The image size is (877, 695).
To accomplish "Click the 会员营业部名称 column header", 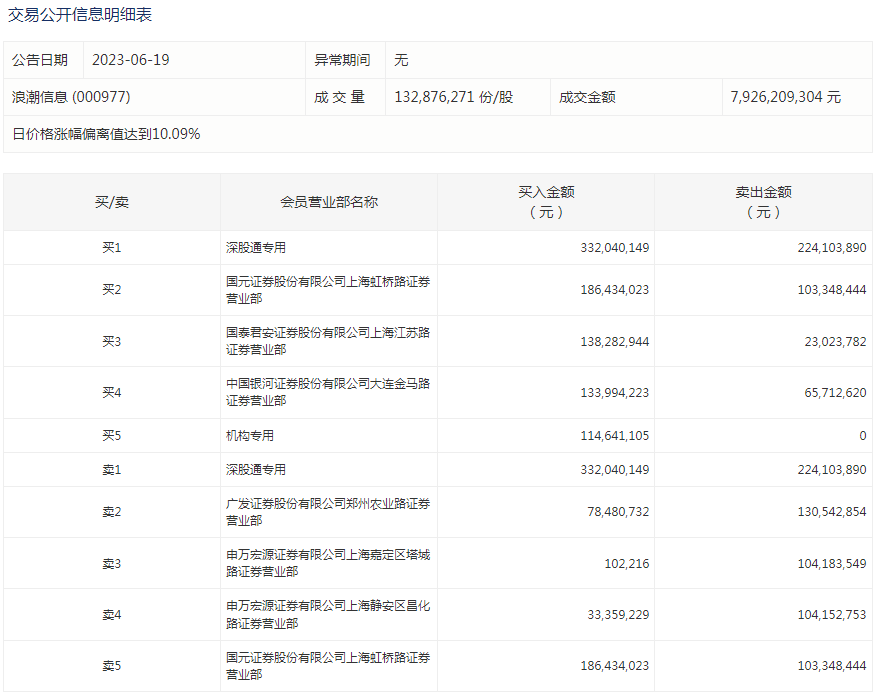I will click(328, 202).
